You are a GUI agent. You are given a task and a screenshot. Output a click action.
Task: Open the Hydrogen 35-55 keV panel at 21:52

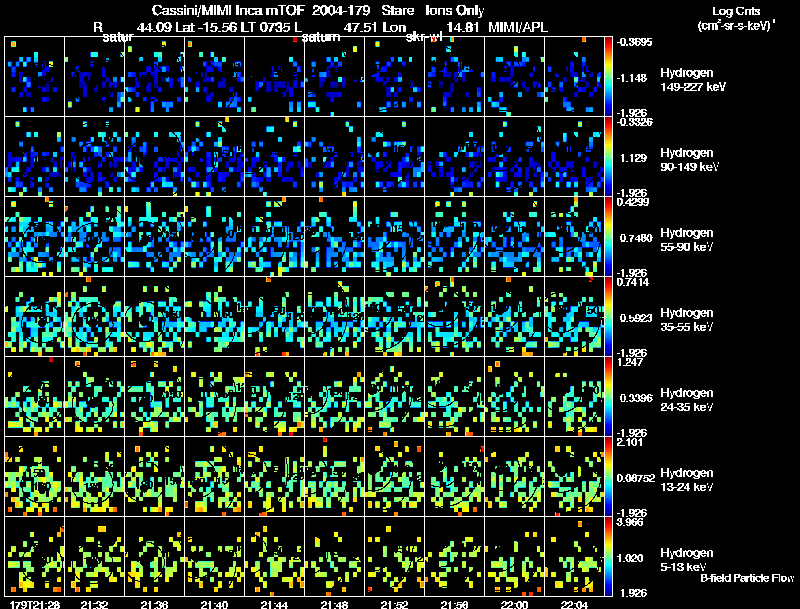pos(394,317)
